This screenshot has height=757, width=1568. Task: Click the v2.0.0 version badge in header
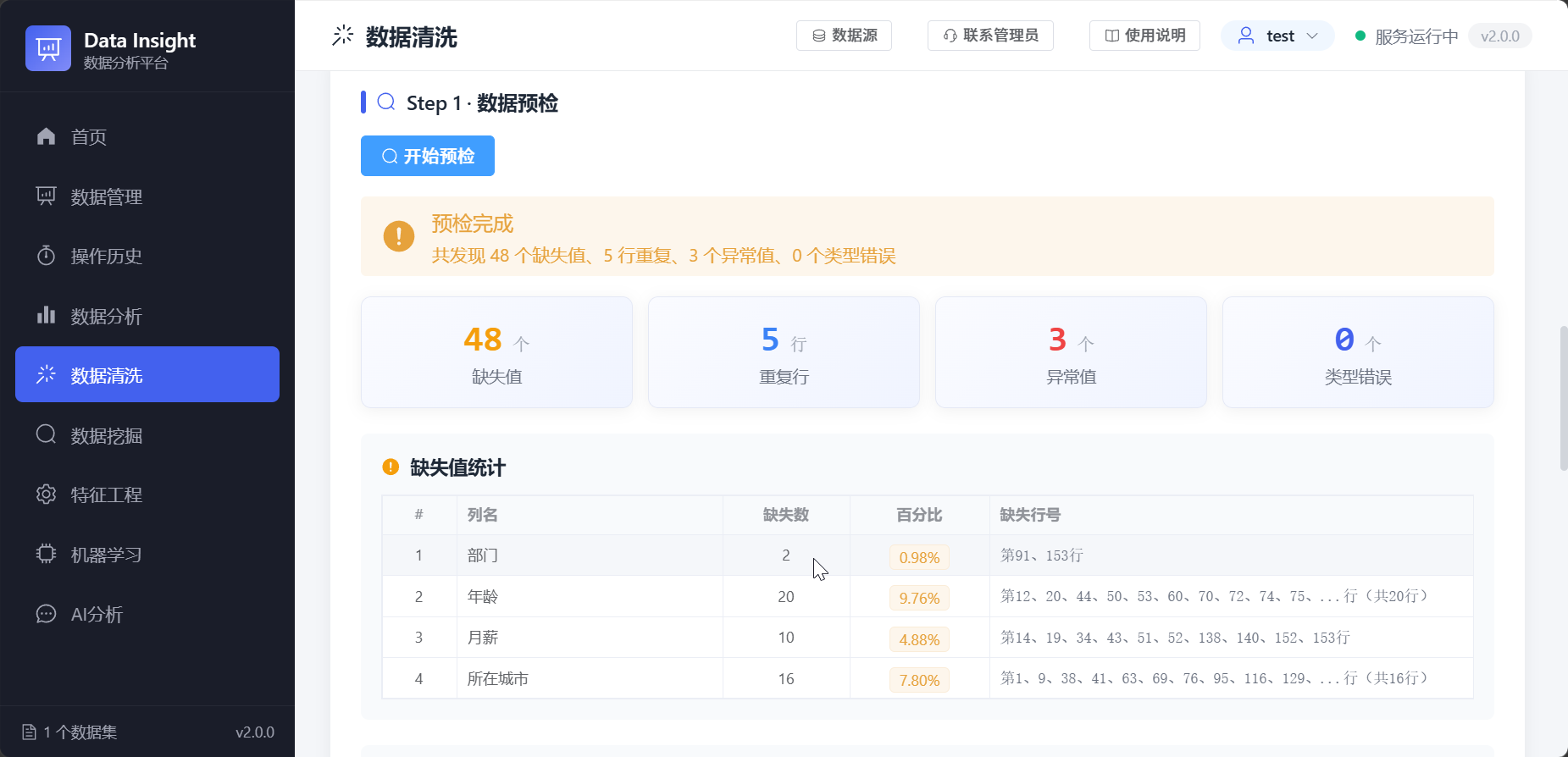pyautogui.click(x=1499, y=36)
